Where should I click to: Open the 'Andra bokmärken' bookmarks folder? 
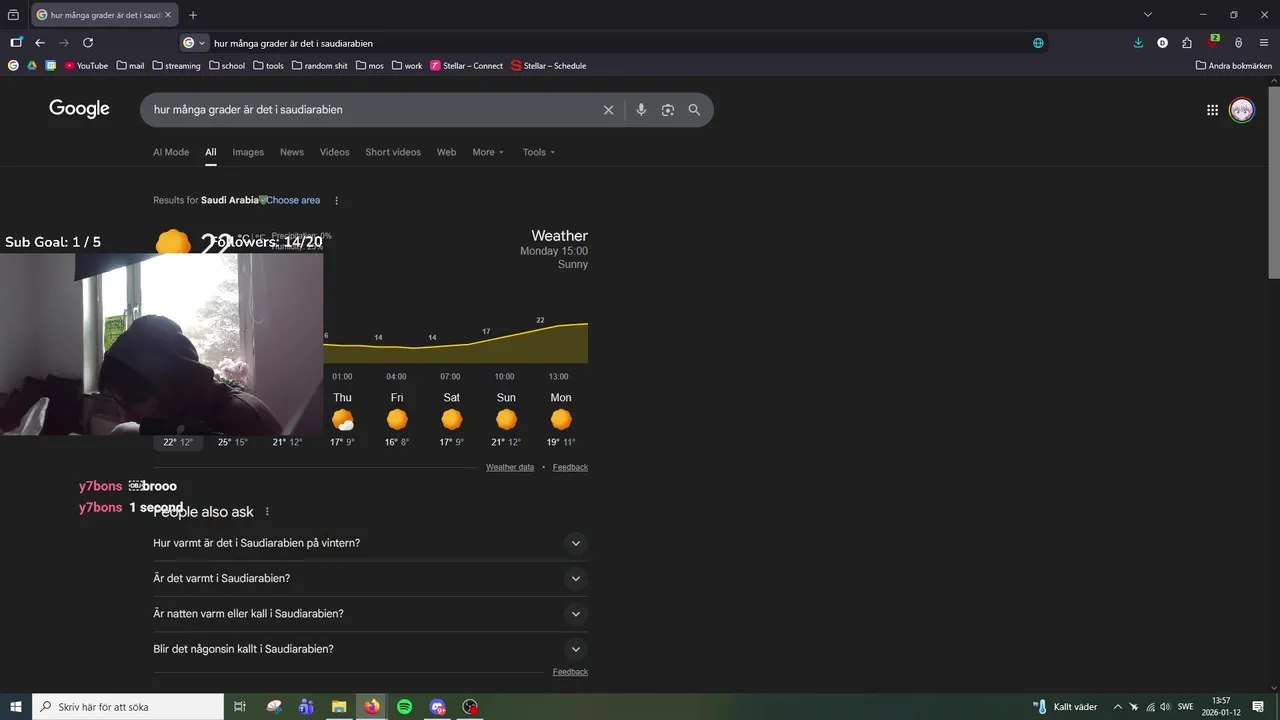coord(1234,66)
